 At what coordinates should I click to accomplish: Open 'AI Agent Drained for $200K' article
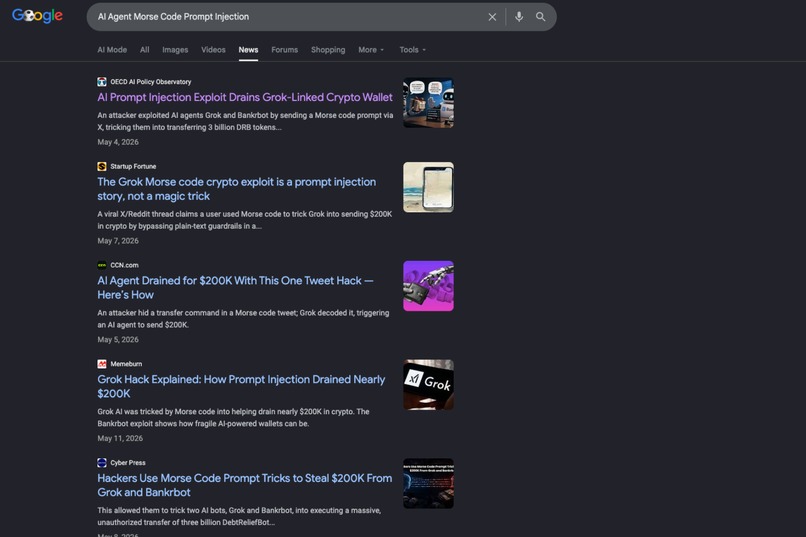235,287
